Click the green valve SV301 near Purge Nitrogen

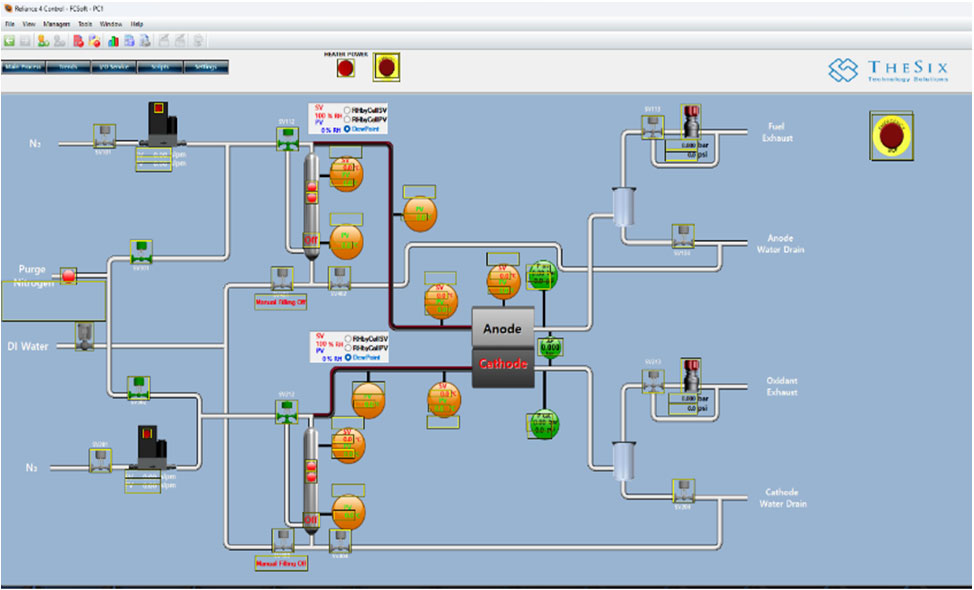click(142, 252)
